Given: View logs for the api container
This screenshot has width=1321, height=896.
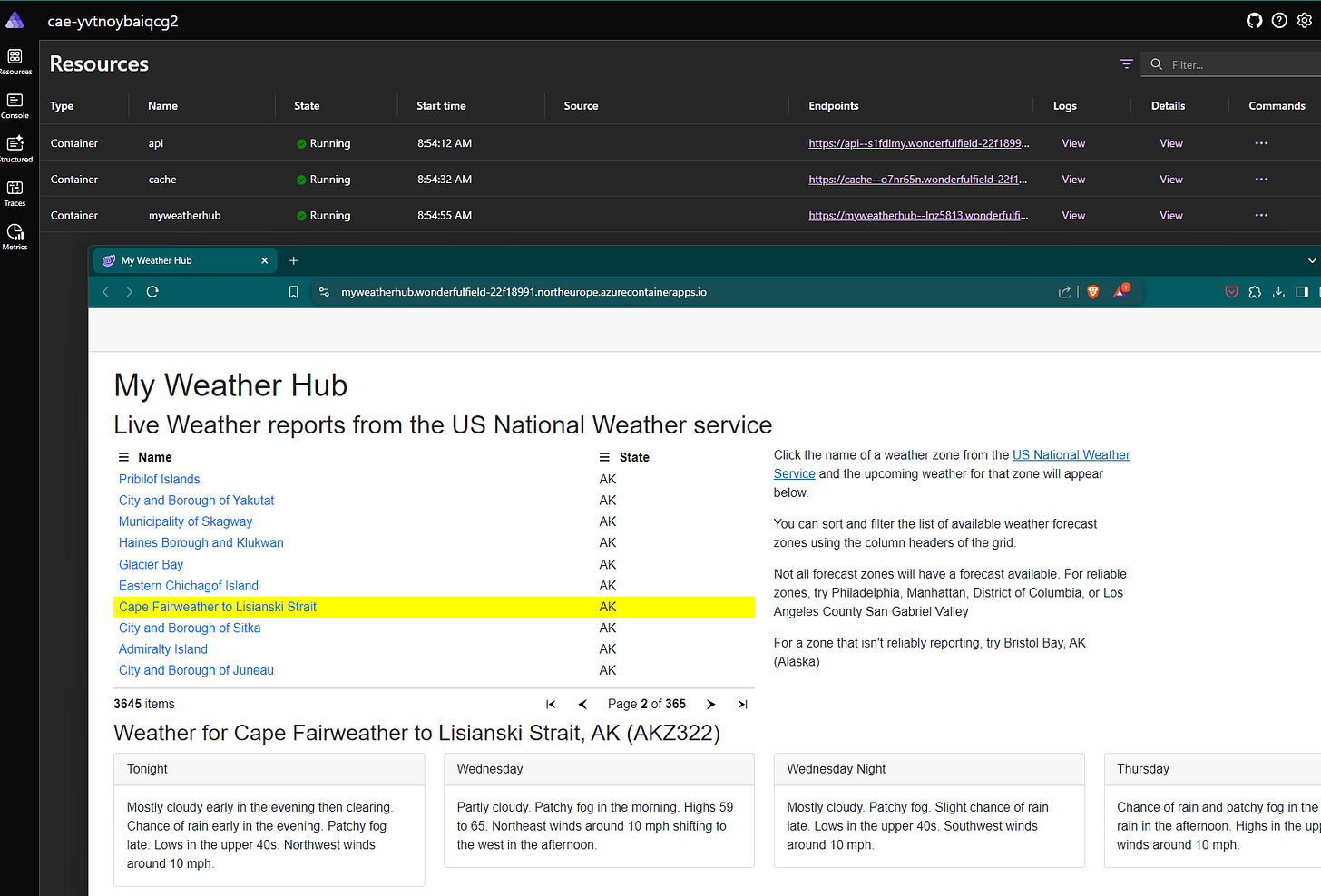Looking at the screenshot, I should (x=1073, y=142).
